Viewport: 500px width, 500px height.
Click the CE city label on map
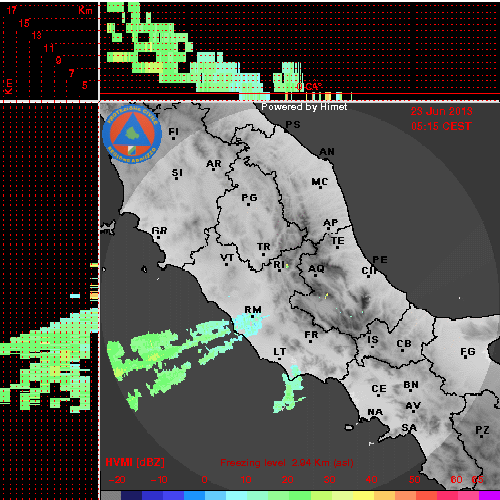(379, 389)
